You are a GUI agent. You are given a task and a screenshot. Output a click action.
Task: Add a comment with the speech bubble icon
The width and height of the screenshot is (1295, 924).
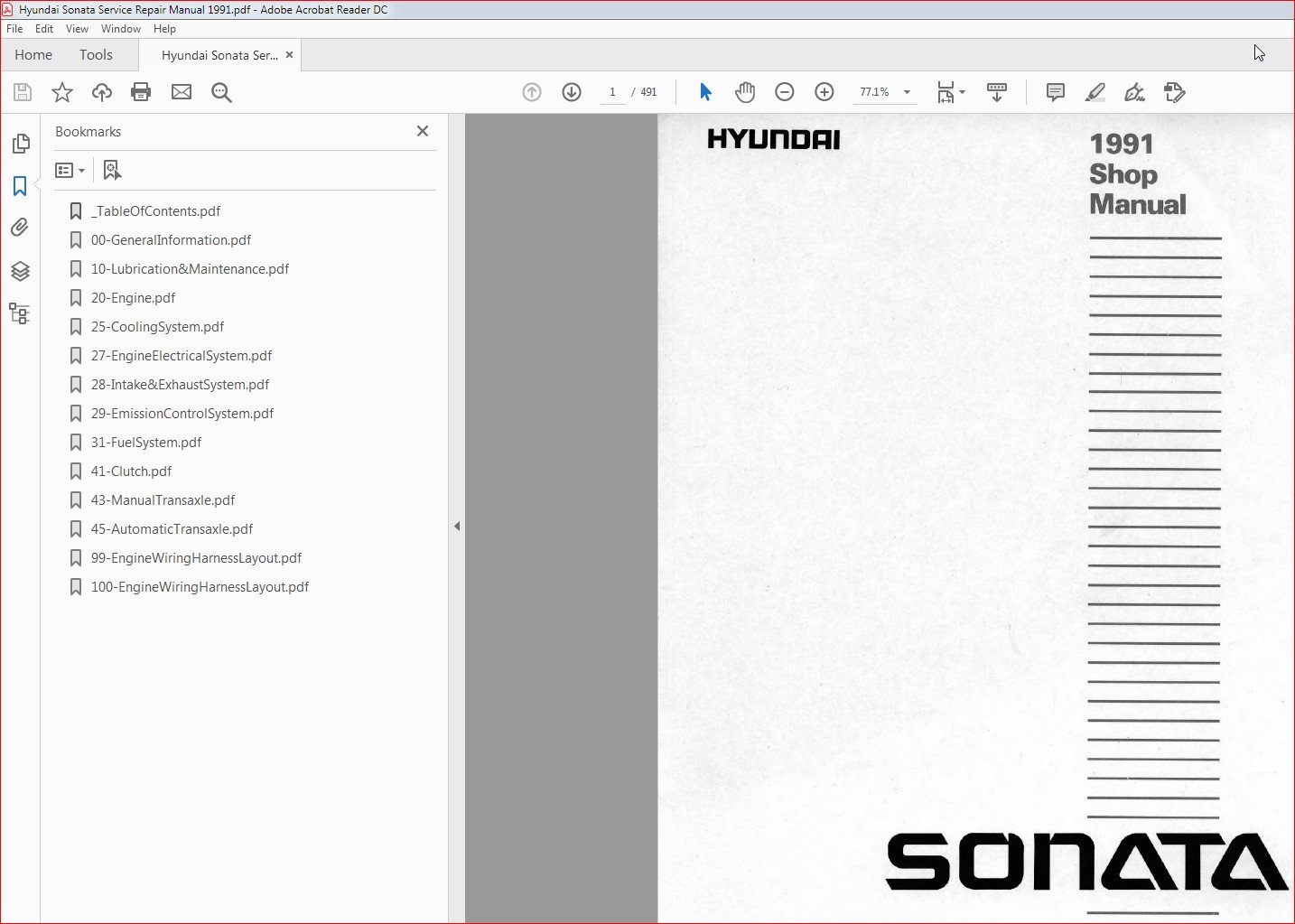1055,92
